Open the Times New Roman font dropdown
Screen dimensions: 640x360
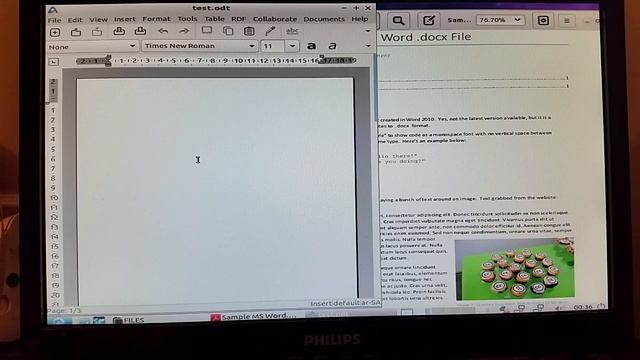point(200,46)
